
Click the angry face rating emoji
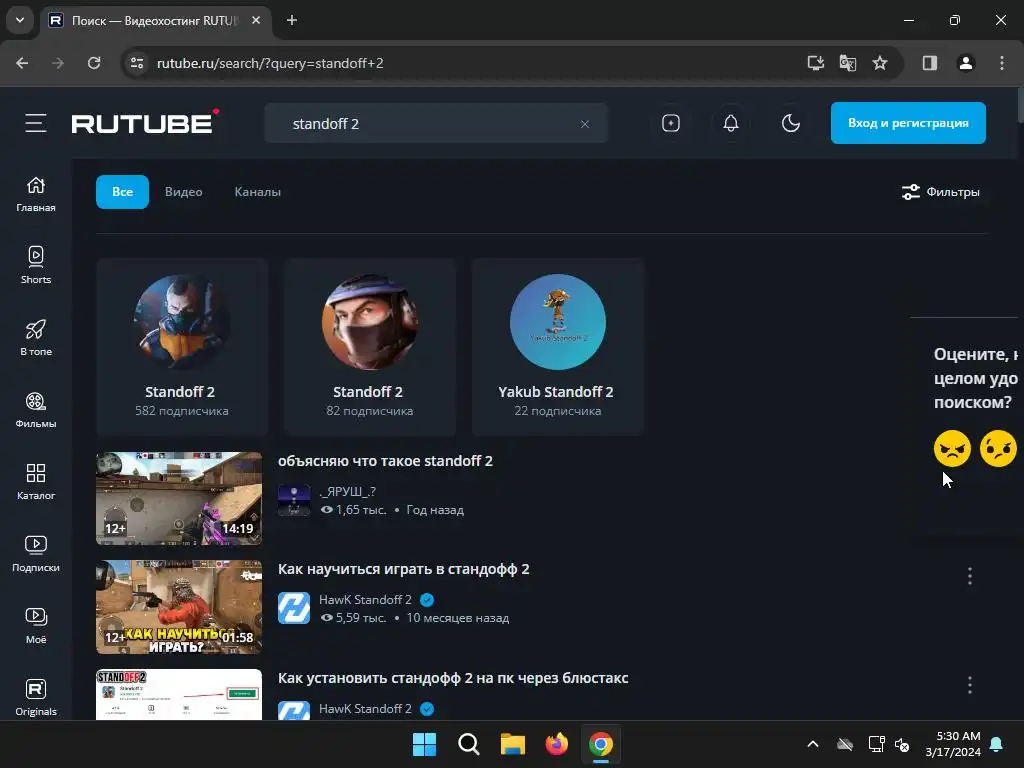coord(952,449)
